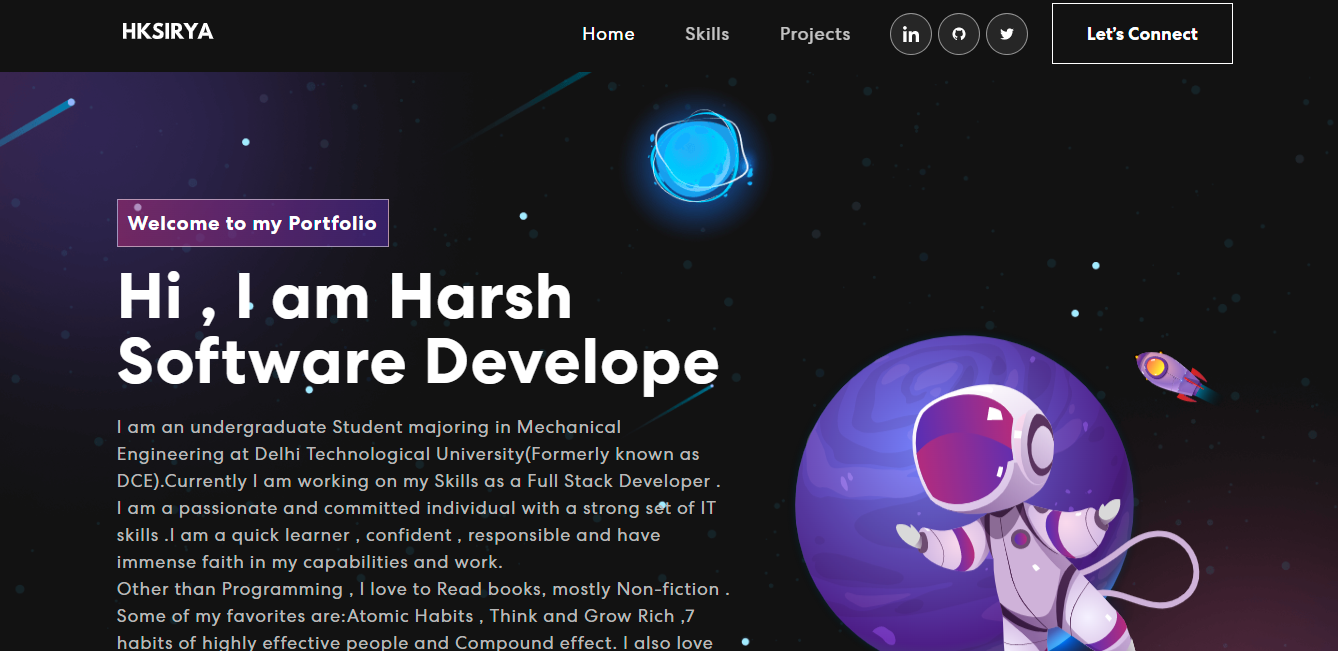Open Twitter from the social icon row
1338x651 pixels.
coord(1006,33)
